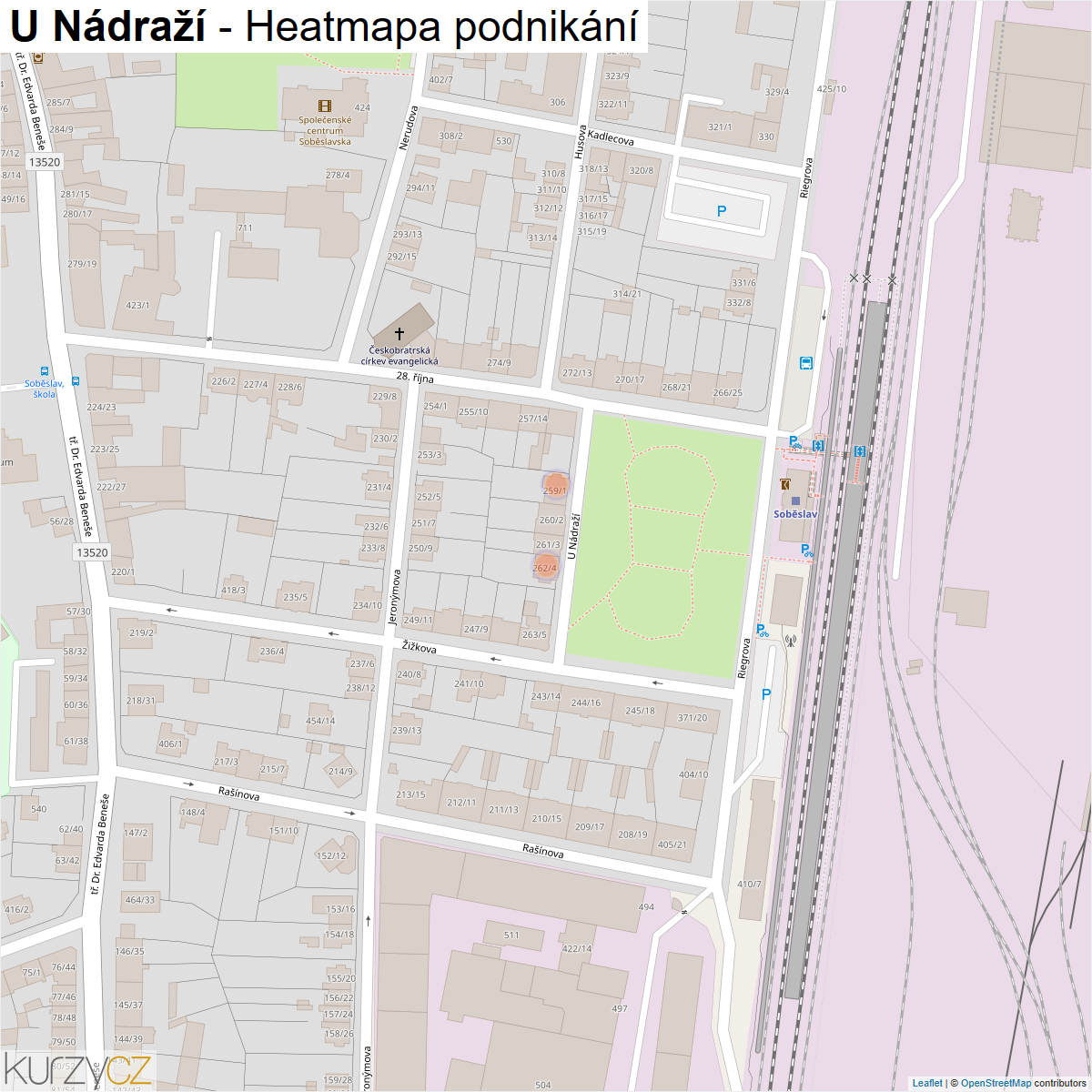
Task: Click the bicycle parking icon below Soběslav station
Action: [x=806, y=550]
